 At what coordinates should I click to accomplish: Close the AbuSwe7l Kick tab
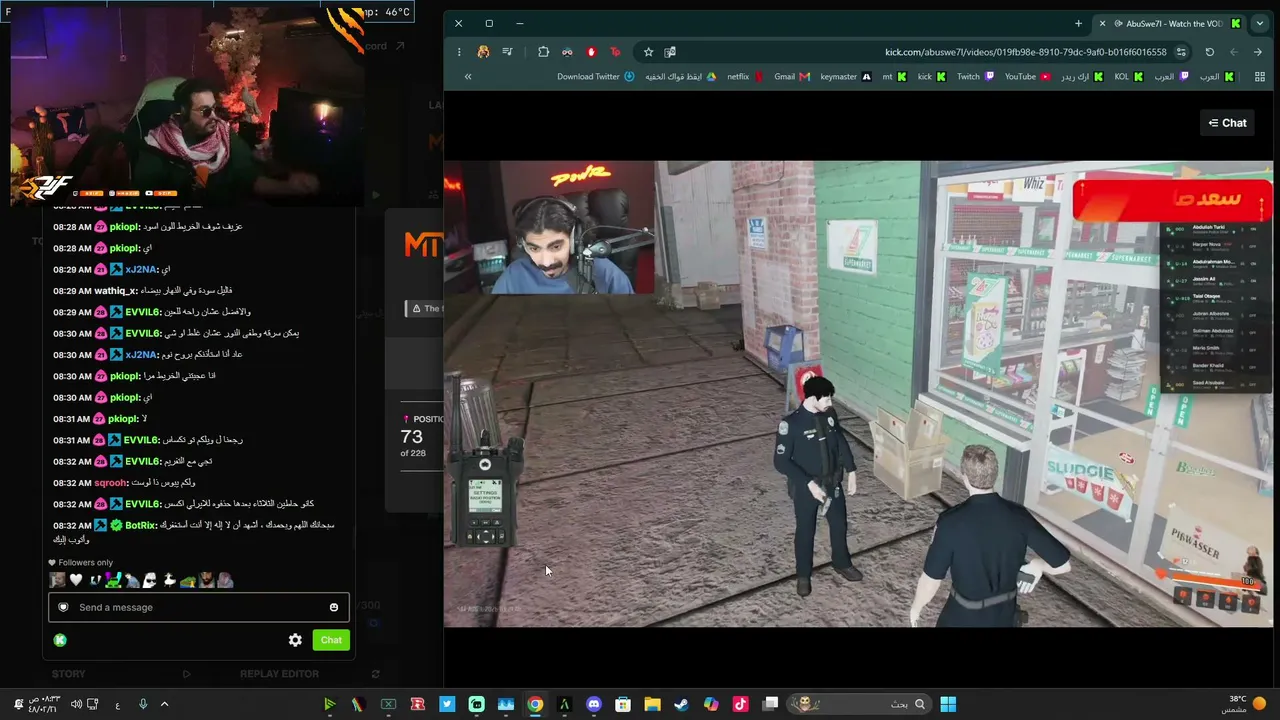(x=1102, y=23)
